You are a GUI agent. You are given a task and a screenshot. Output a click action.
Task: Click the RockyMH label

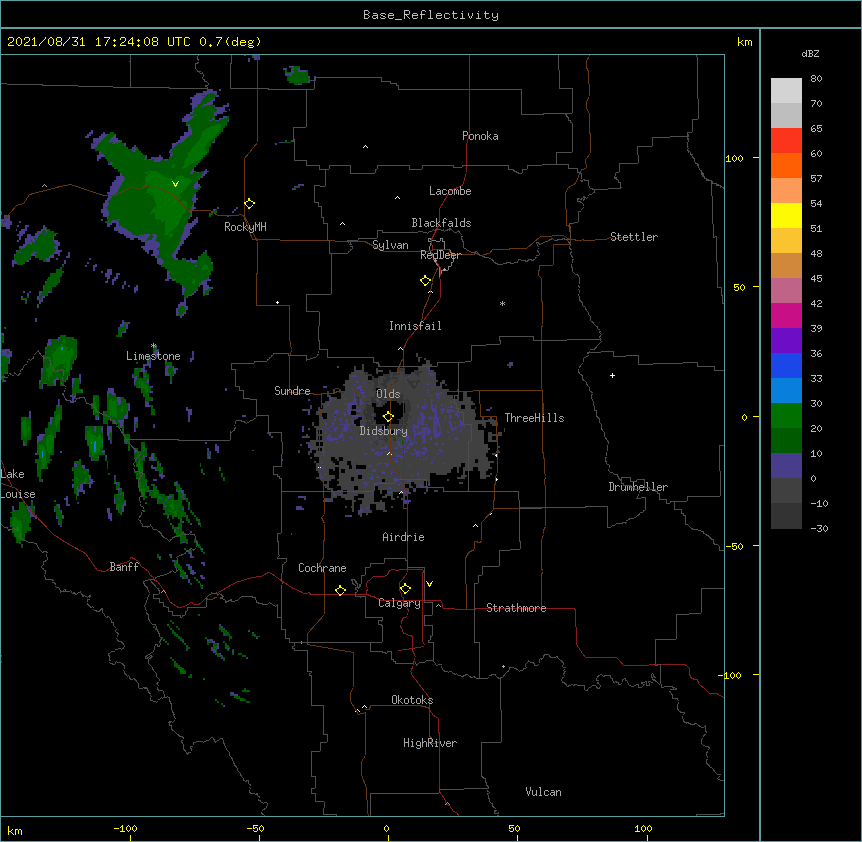245,227
